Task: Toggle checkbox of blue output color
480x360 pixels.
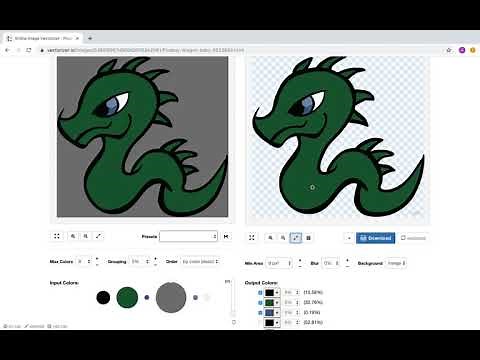Action: point(260,313)
